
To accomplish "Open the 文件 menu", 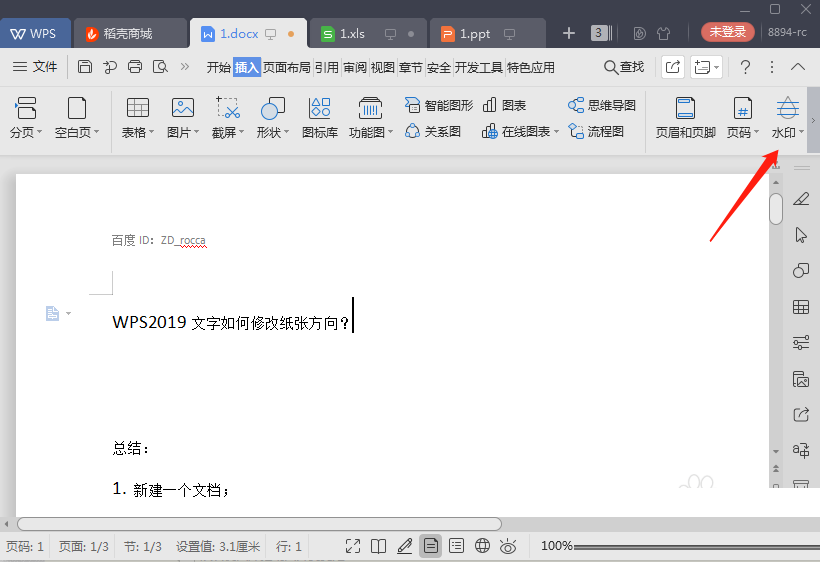I will [35, 67].
